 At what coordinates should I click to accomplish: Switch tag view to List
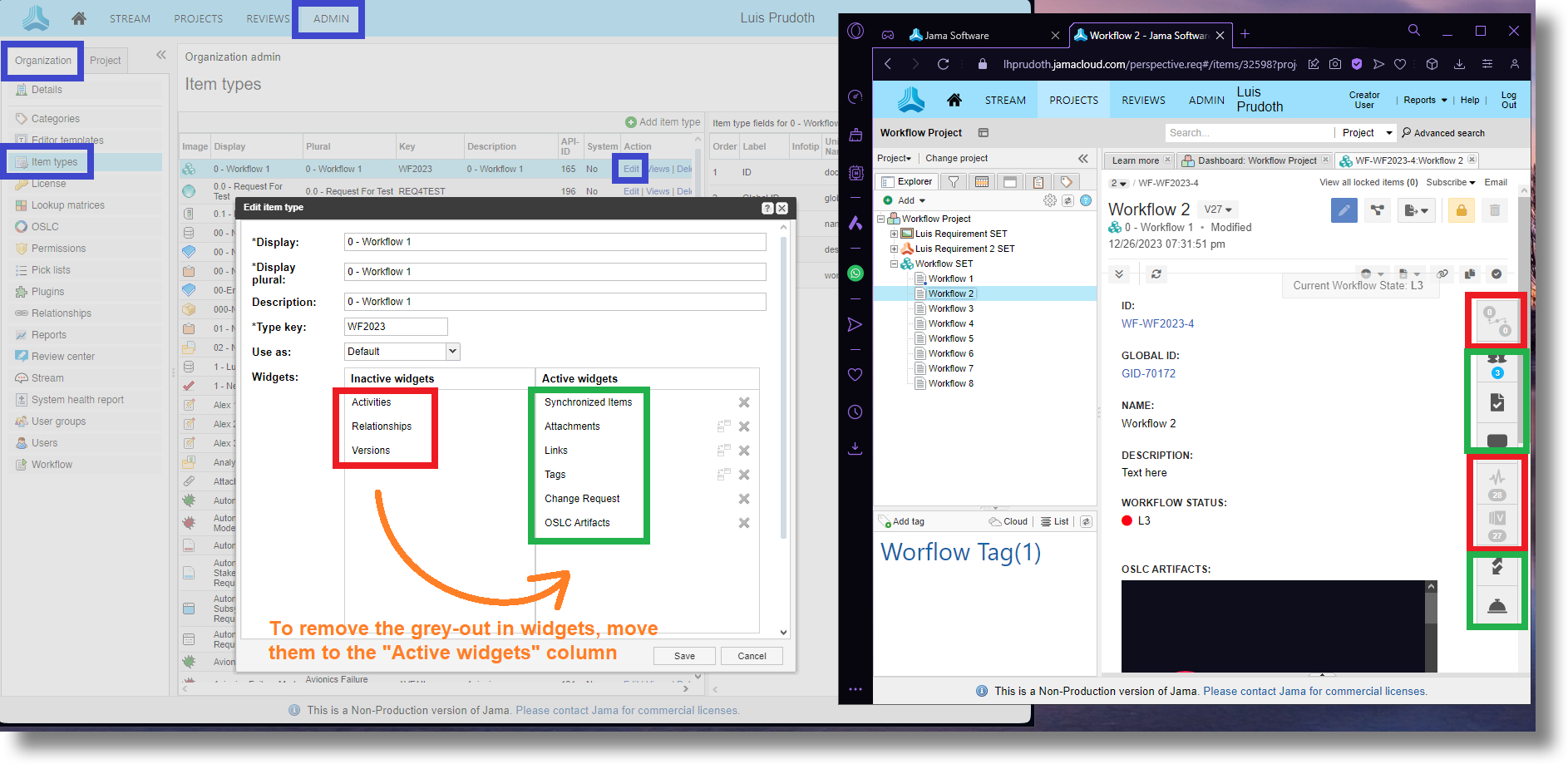point(1054,522)
